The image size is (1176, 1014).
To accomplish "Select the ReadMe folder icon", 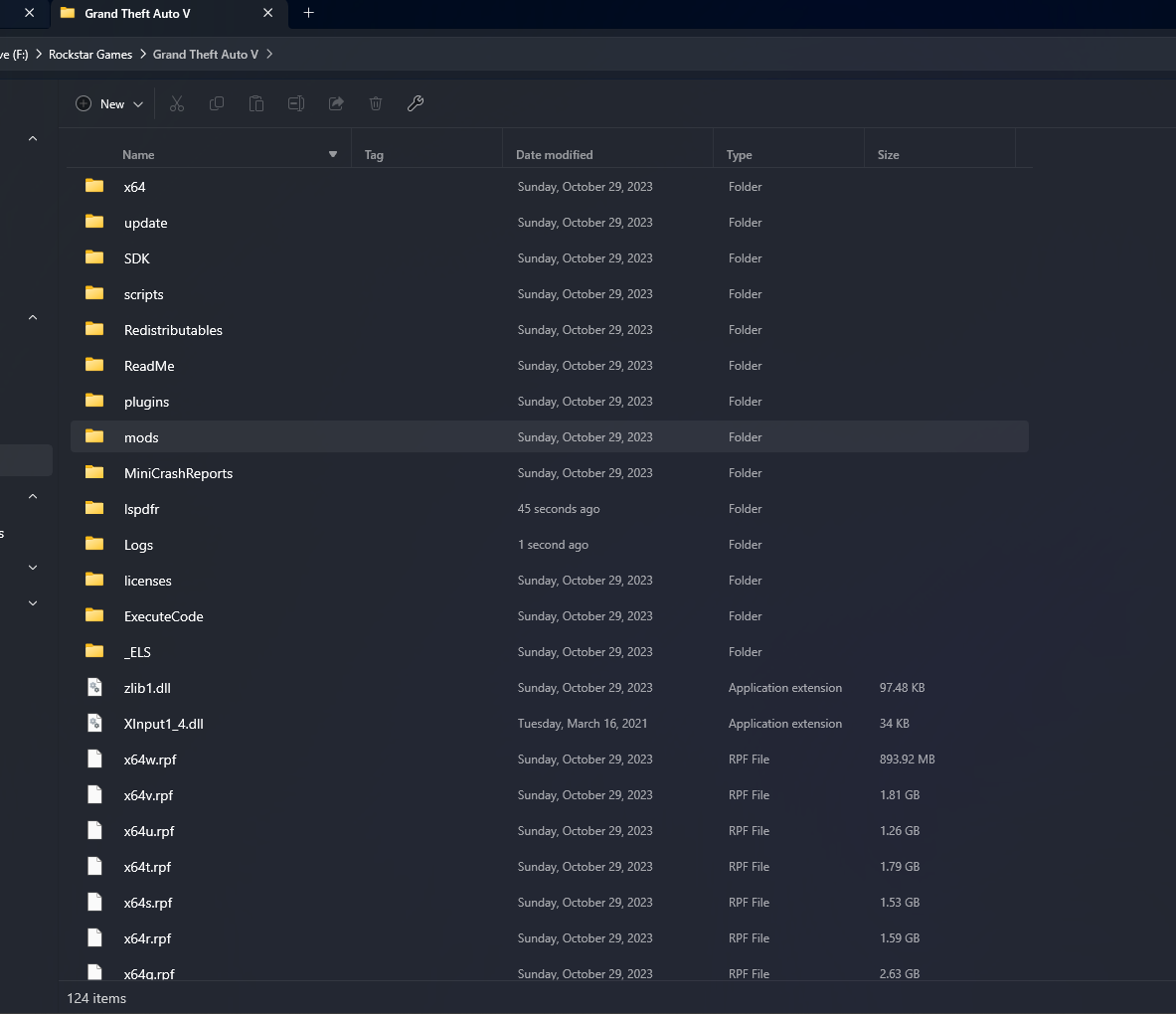I will 94,365.
